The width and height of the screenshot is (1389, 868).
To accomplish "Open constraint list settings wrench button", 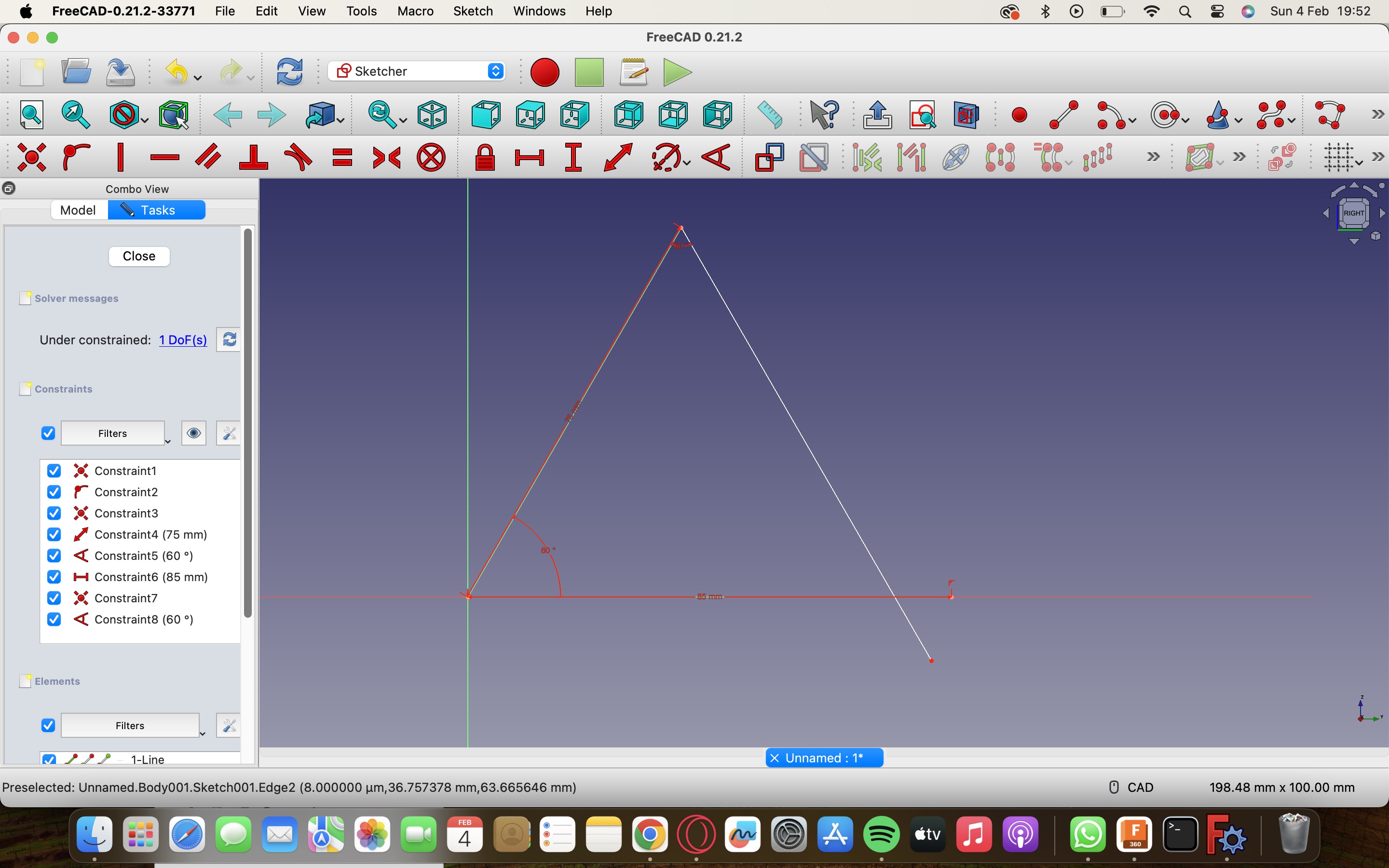I will tap(229, 433).
